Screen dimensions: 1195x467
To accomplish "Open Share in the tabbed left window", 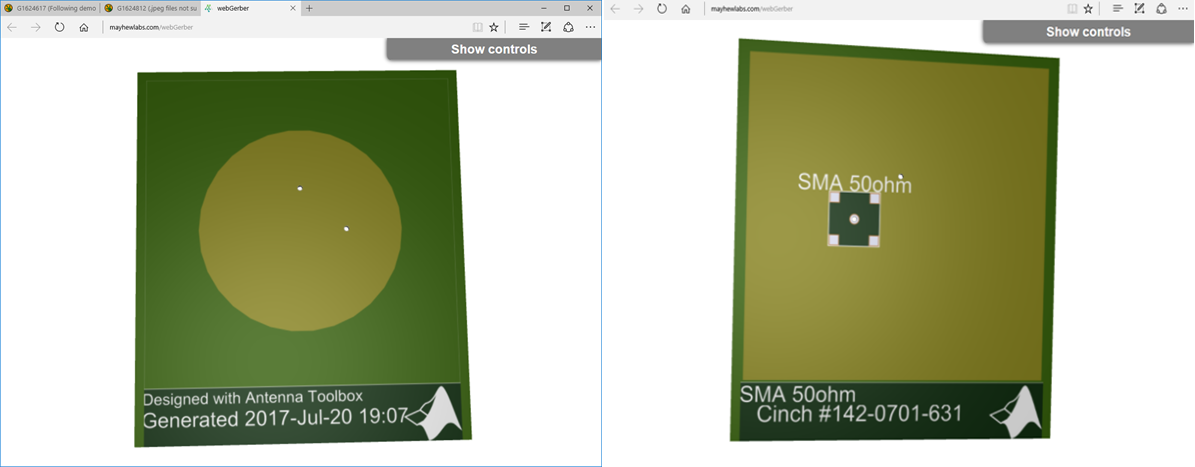I will tap(568, 27).
